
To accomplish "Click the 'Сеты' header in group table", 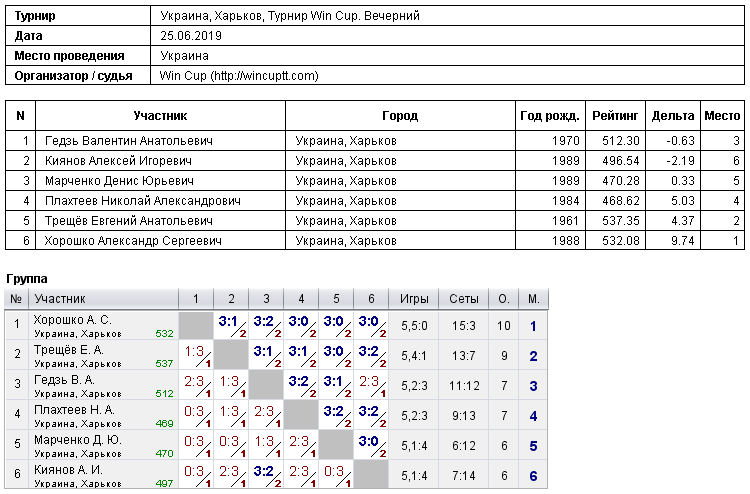I will click(x=463, y=299).
